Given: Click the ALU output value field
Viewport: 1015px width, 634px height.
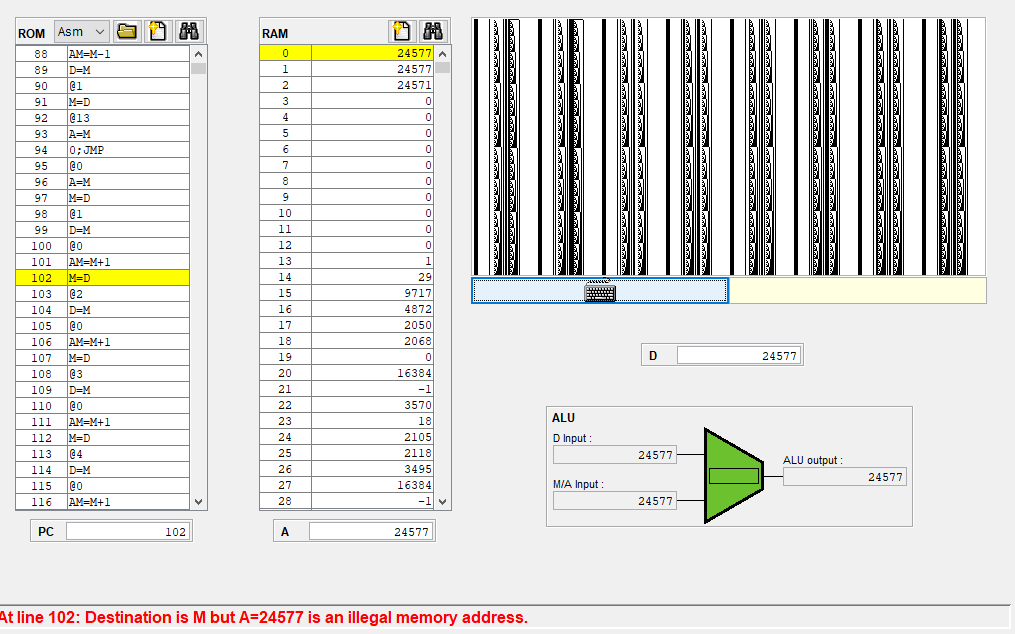Looking at the screenshot, I should click(x=843, y=477).
